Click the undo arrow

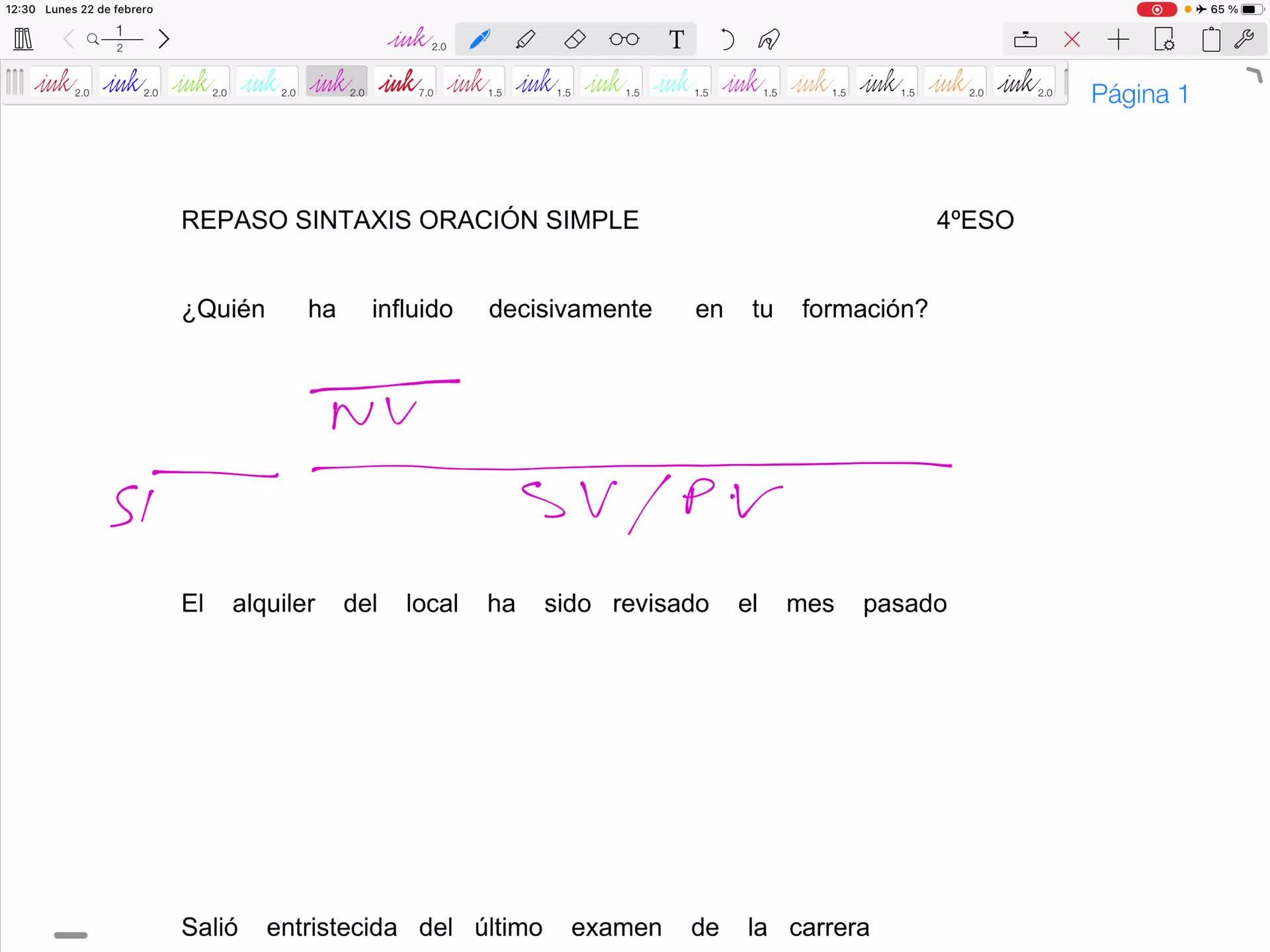click(726, 39)
